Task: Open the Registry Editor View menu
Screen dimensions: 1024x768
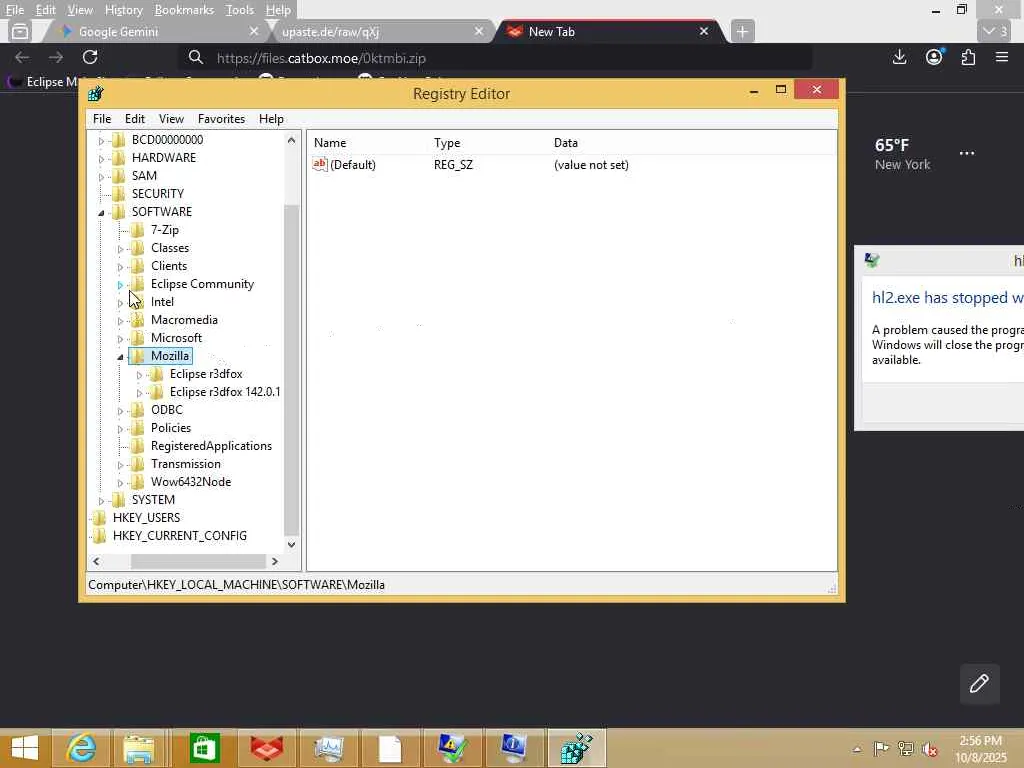Action: click(x=171, y=119)
